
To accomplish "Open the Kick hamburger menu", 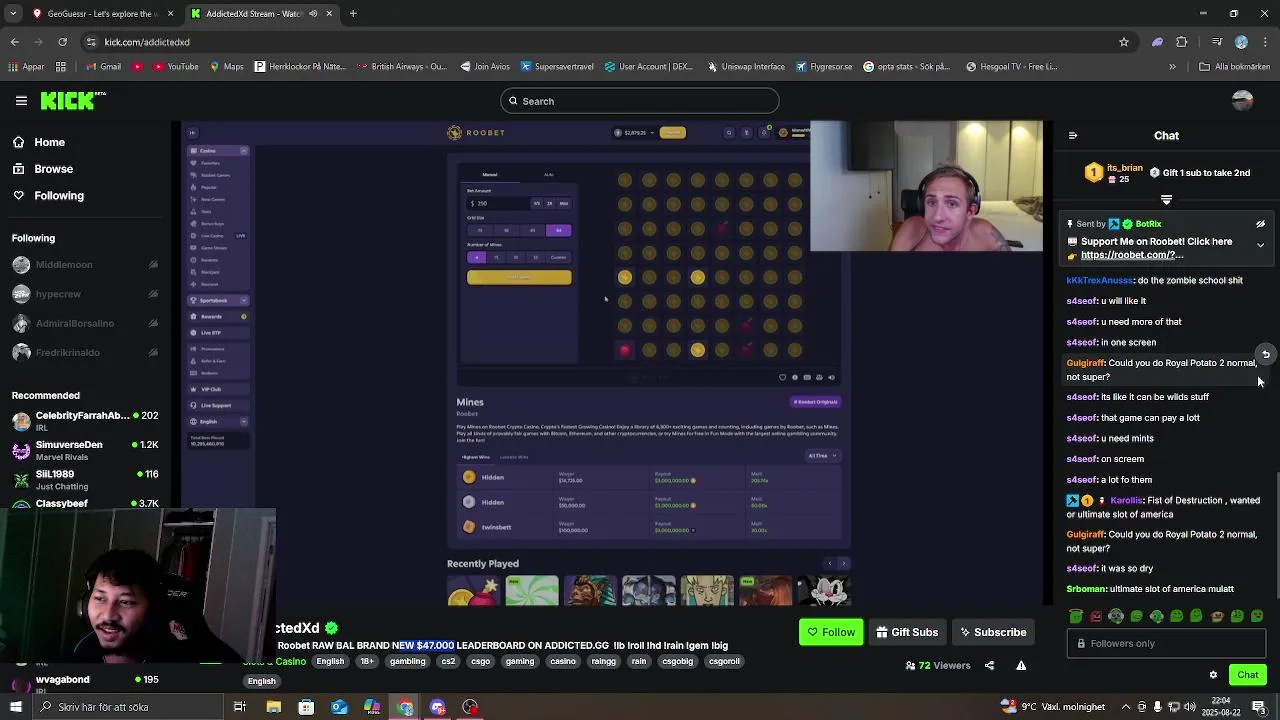I will 21,101.
